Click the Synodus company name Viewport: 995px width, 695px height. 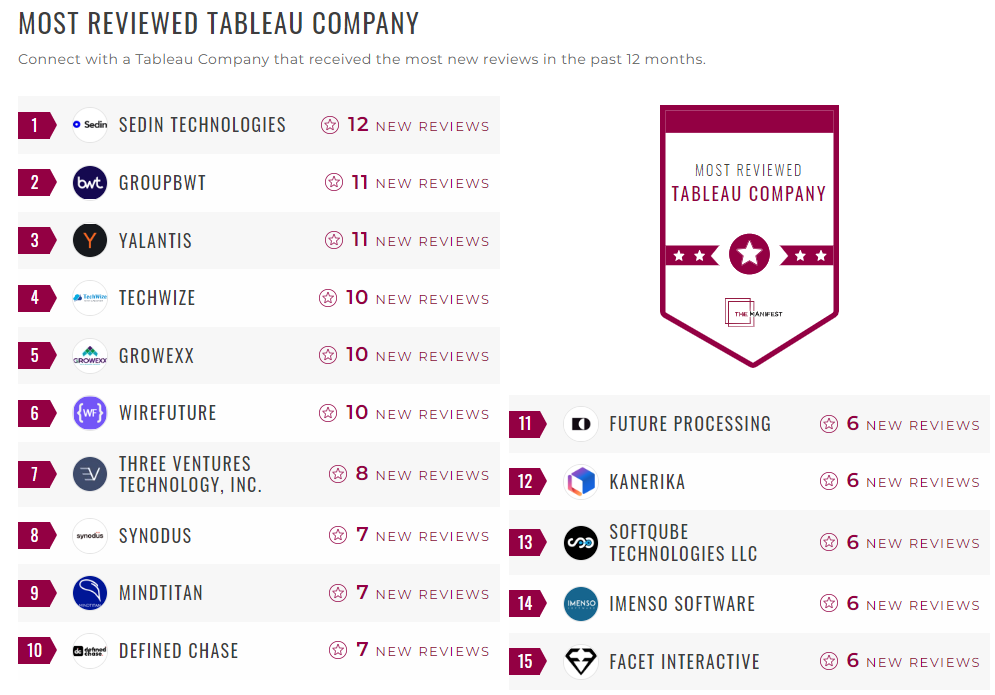tap(155, 535)
